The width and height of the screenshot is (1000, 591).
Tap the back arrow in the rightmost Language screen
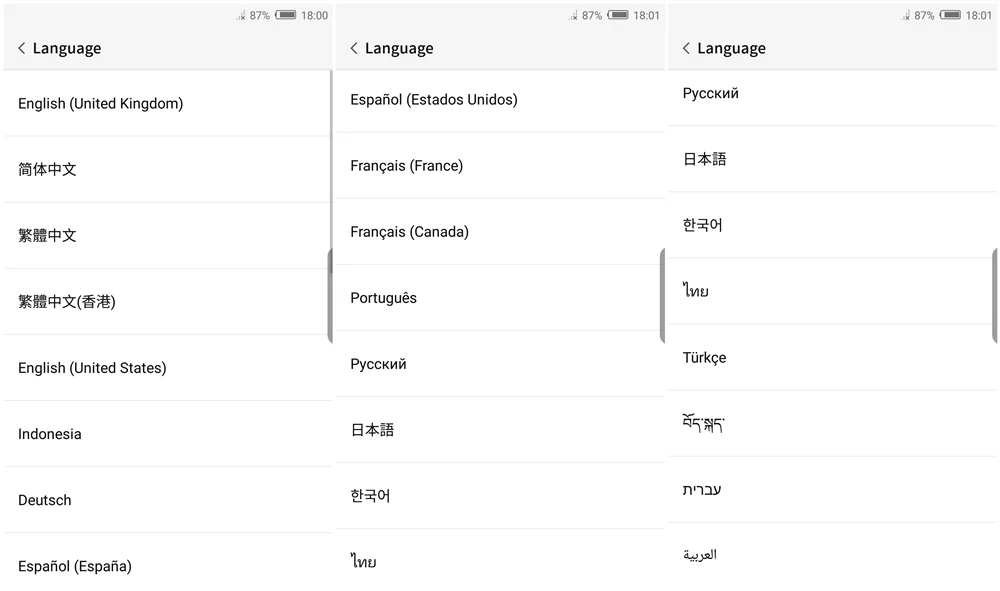(x=686, y=48)
